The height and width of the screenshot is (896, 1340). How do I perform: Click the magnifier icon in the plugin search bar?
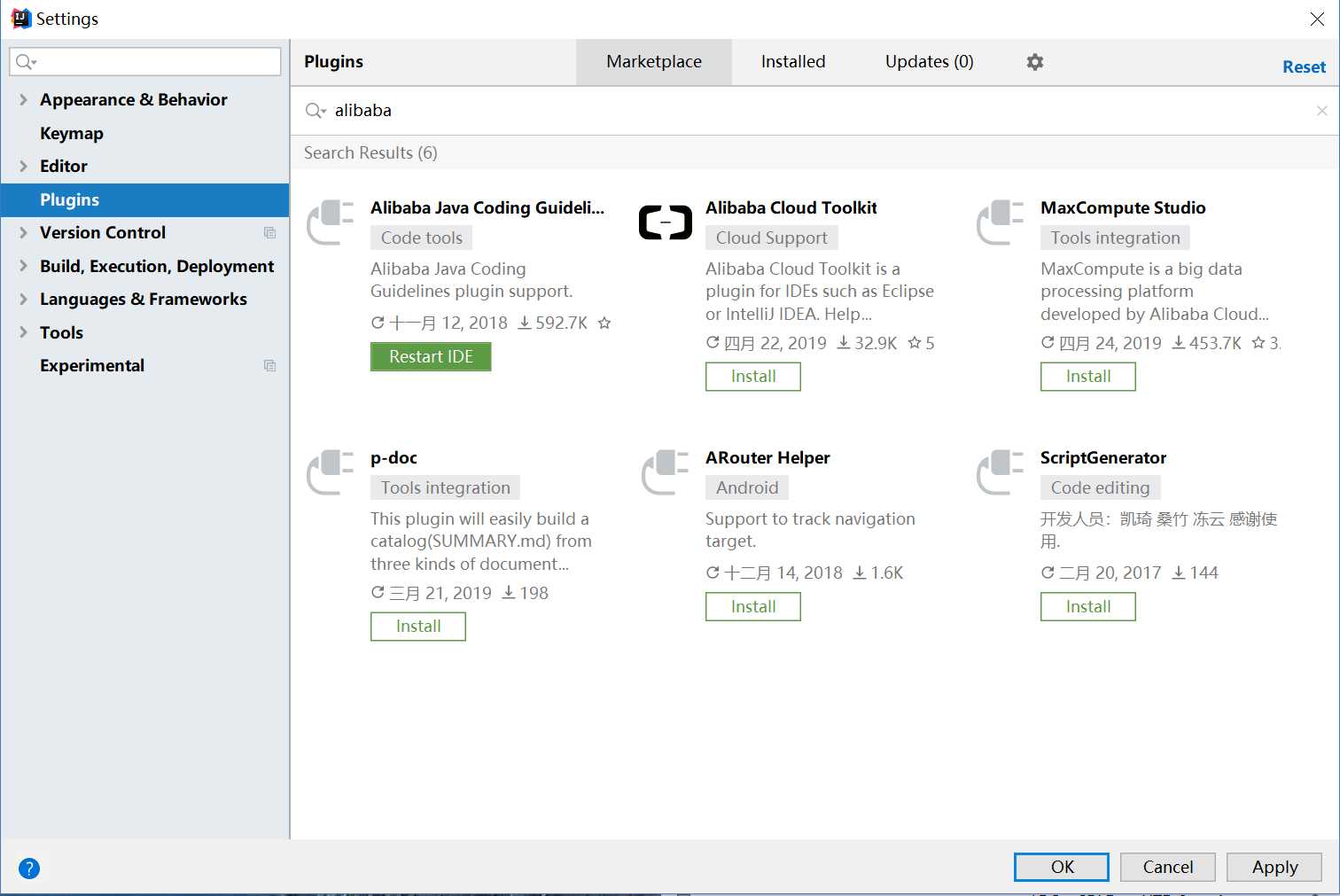point(316,111)
